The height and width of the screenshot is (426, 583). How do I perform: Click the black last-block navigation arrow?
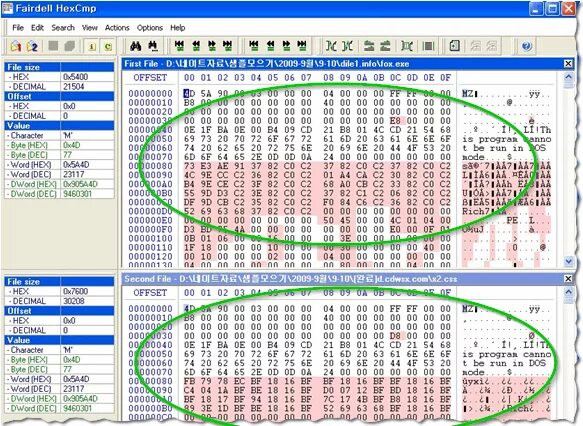click(x=302, y=46)
